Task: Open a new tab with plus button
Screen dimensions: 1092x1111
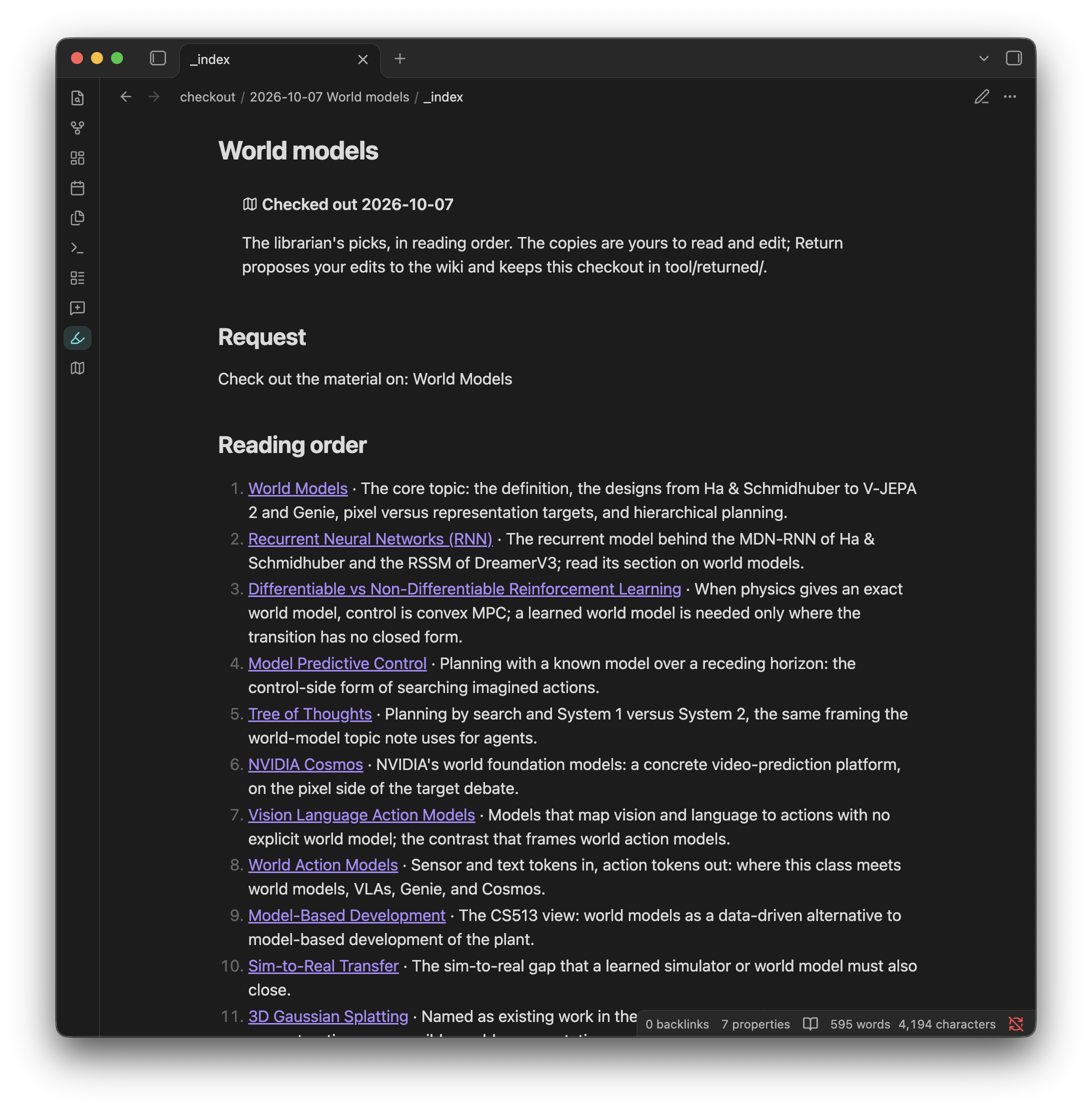Action: pos(400,58)
